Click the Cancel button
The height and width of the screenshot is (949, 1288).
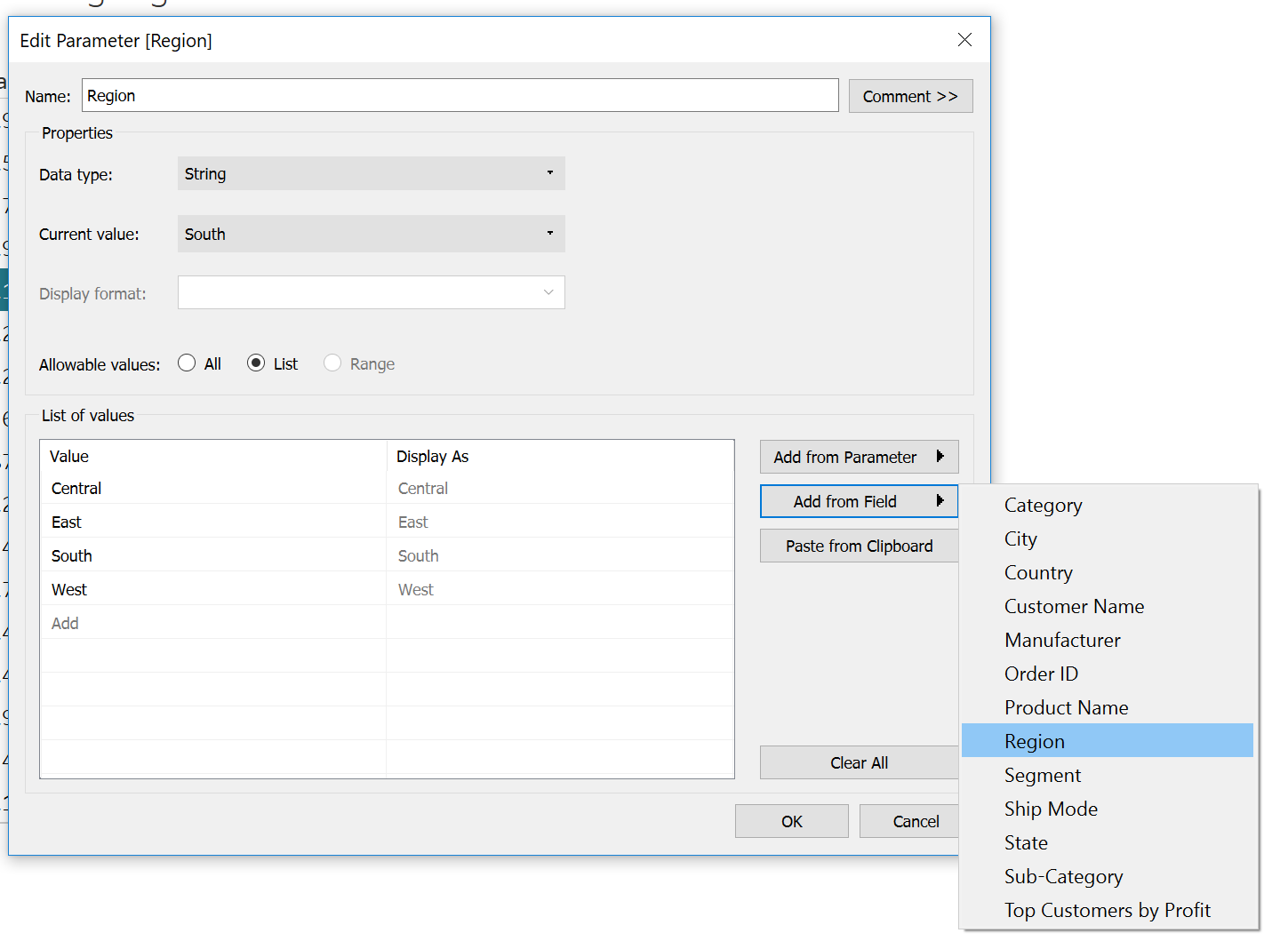point(915,821)
